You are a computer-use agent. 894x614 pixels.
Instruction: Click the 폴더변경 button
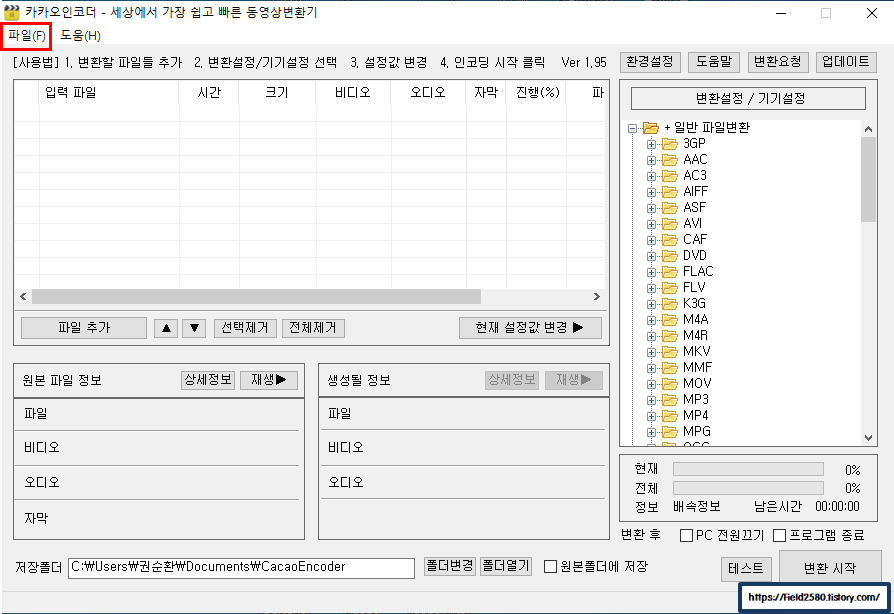coord(450,566)
